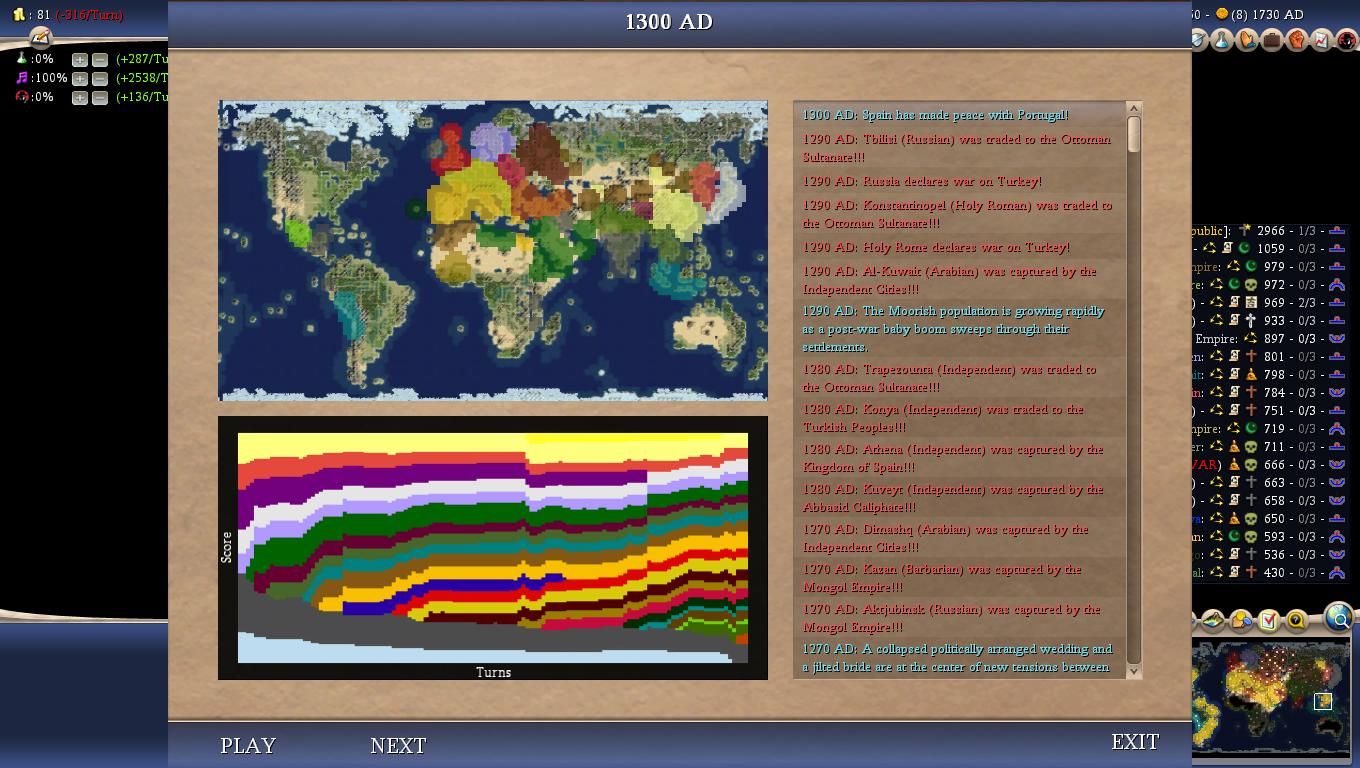The image size is (1360, 768).
Task: Open the Civics advisor fist icon
Action: (1297, 40)
